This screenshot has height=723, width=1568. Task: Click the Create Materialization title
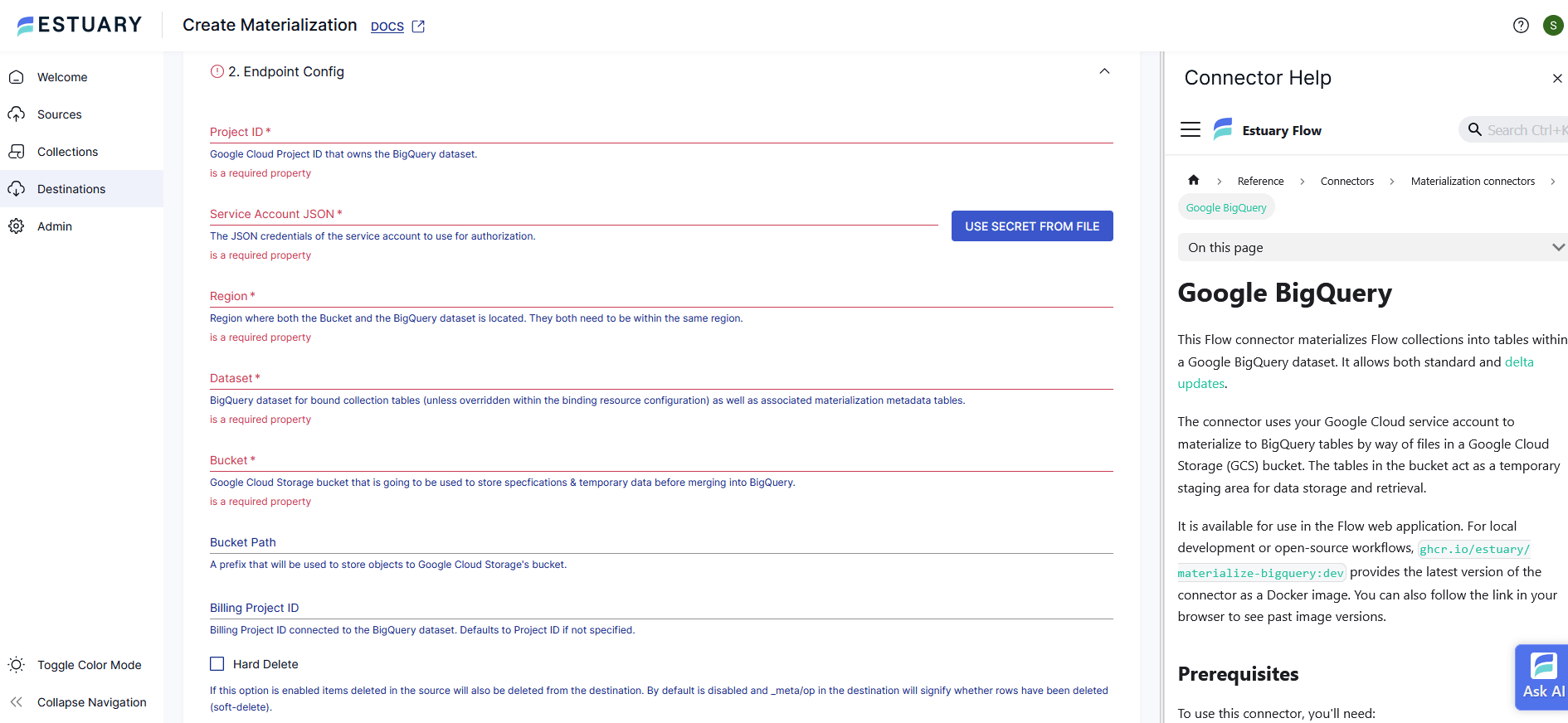[270, 25]
